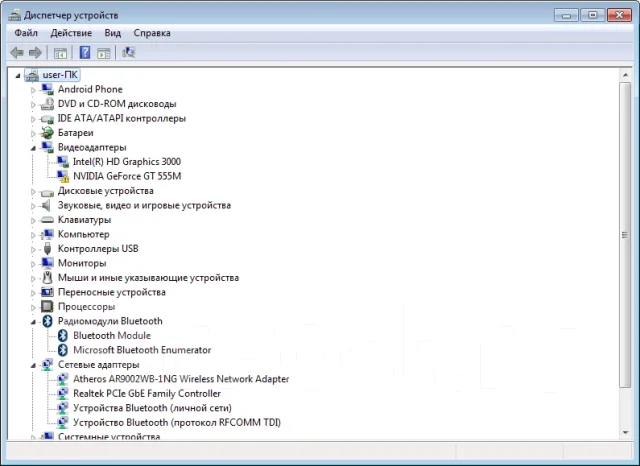Viewport: 640px width, 466px height.
Task: Click the Контроллеры USB plug icon
Action: pos(47,249)
